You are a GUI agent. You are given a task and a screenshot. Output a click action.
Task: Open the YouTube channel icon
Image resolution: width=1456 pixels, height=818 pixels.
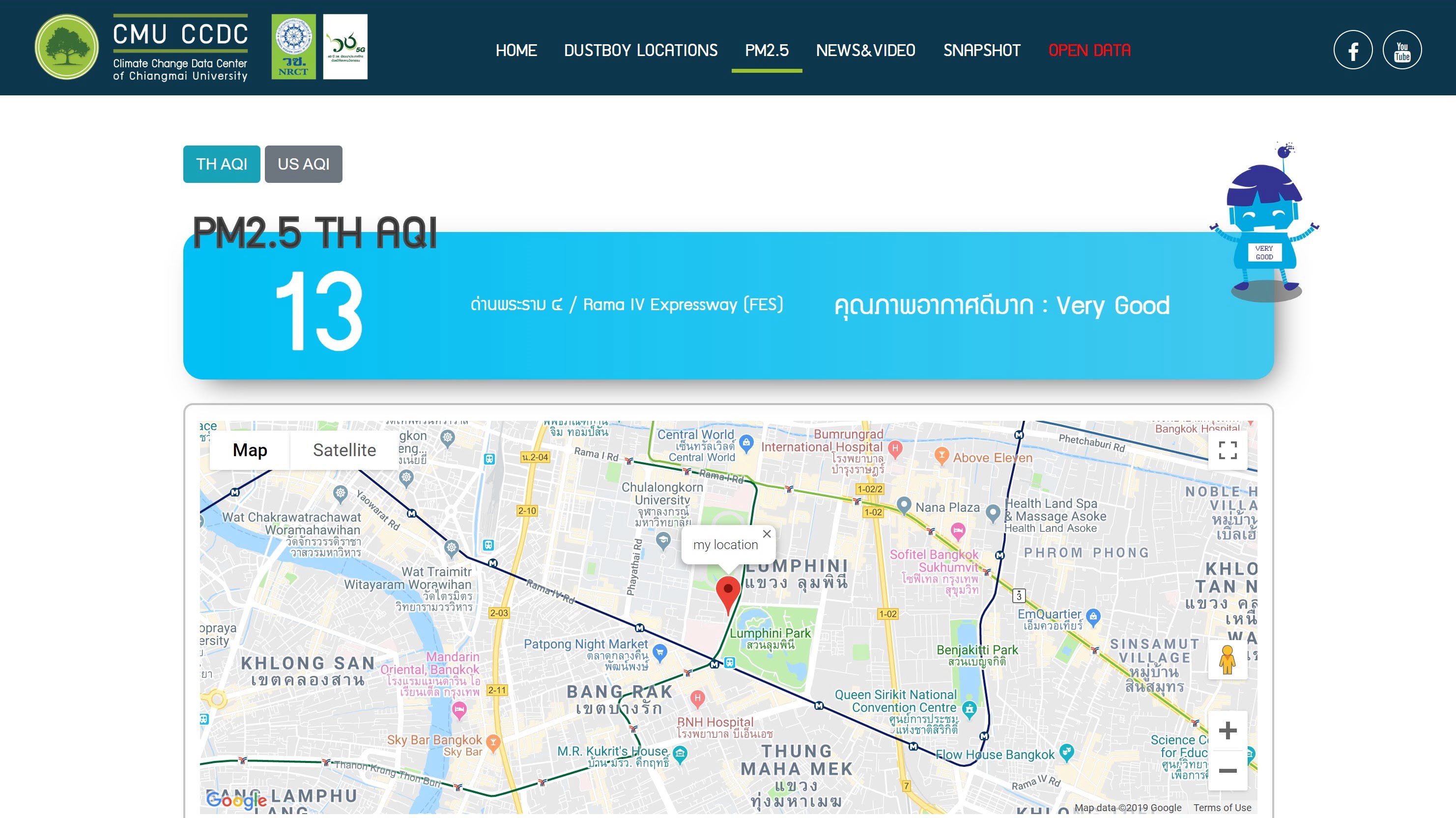coord(1402,50)
